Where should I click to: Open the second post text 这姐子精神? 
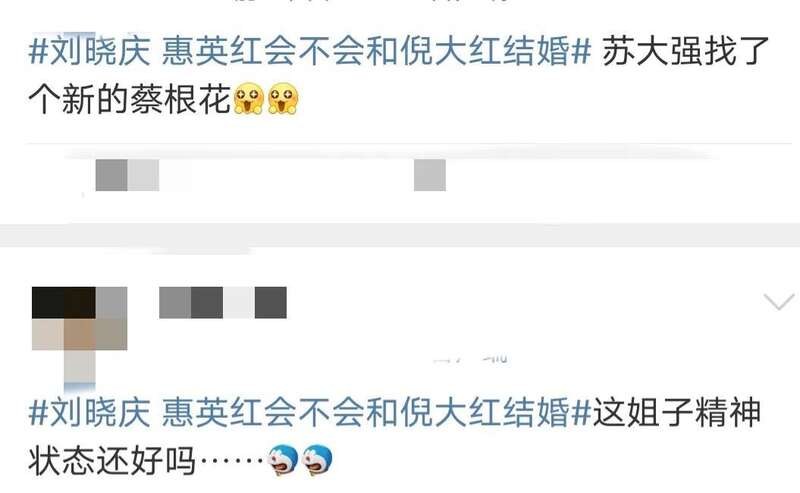(677, 412)
